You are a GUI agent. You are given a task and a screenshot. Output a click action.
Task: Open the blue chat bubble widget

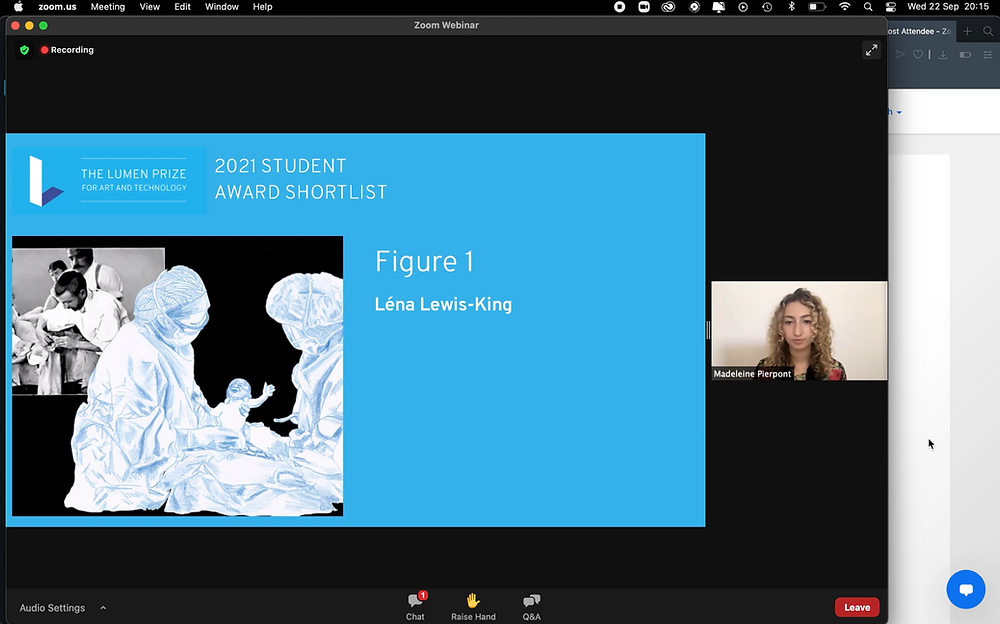pyautogui.click(x=966, y=589)
